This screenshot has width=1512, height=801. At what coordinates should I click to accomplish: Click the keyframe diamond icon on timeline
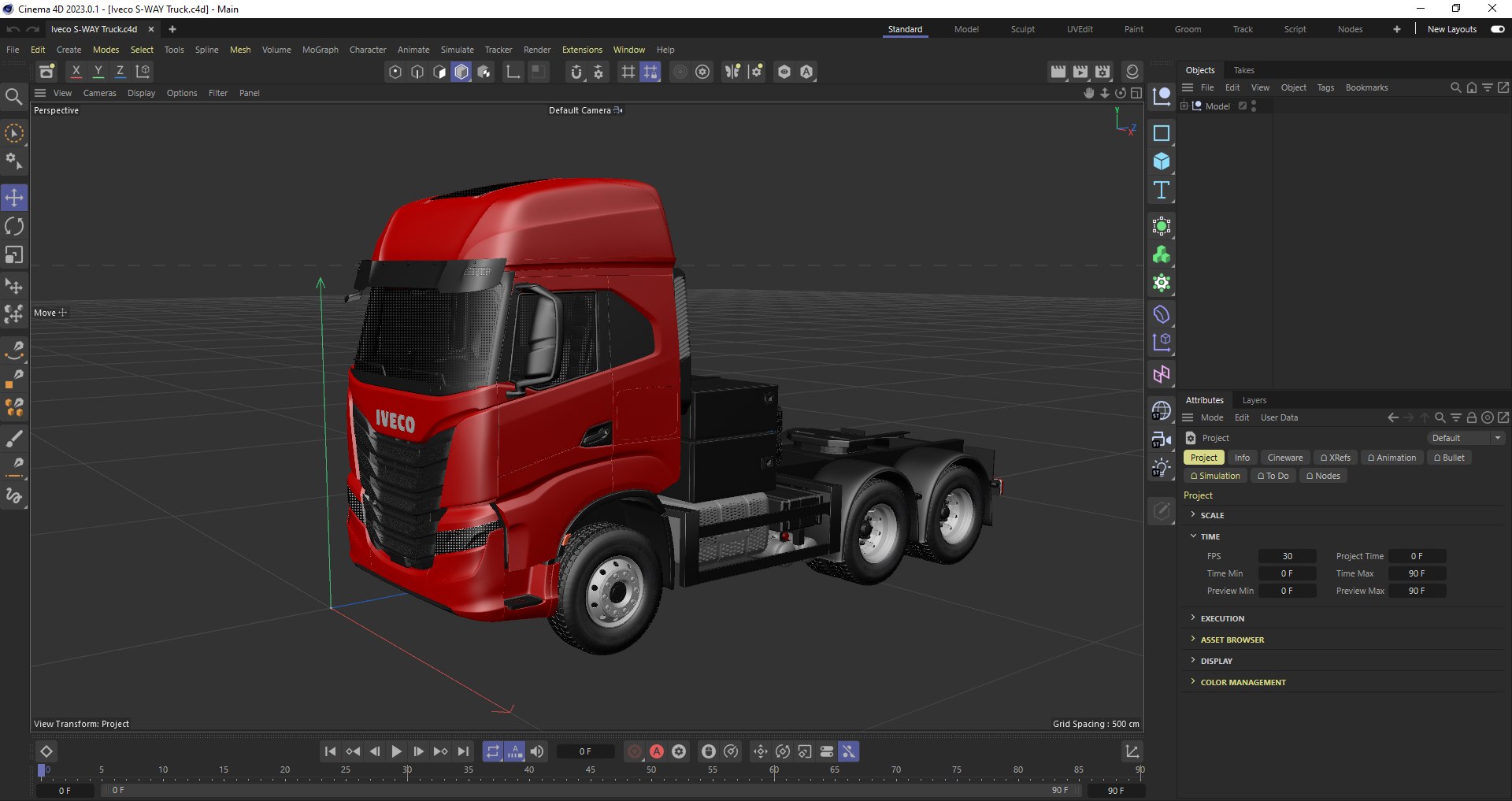click(x=46, y=751)
